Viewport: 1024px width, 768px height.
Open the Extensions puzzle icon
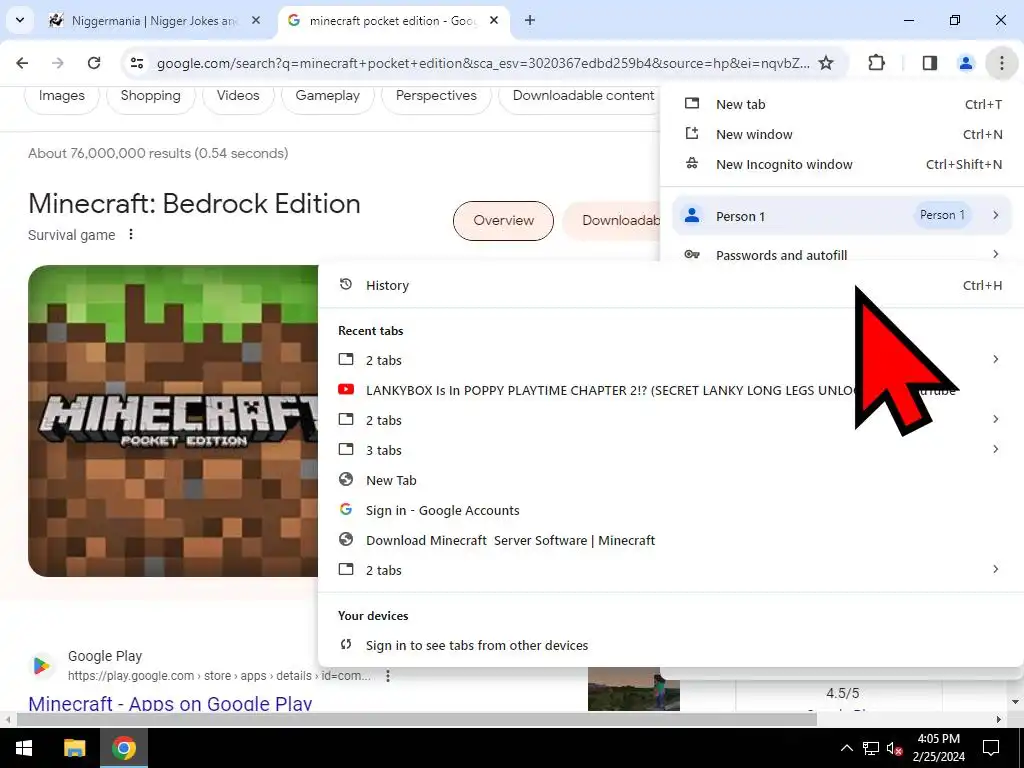(x=876, y=63)
